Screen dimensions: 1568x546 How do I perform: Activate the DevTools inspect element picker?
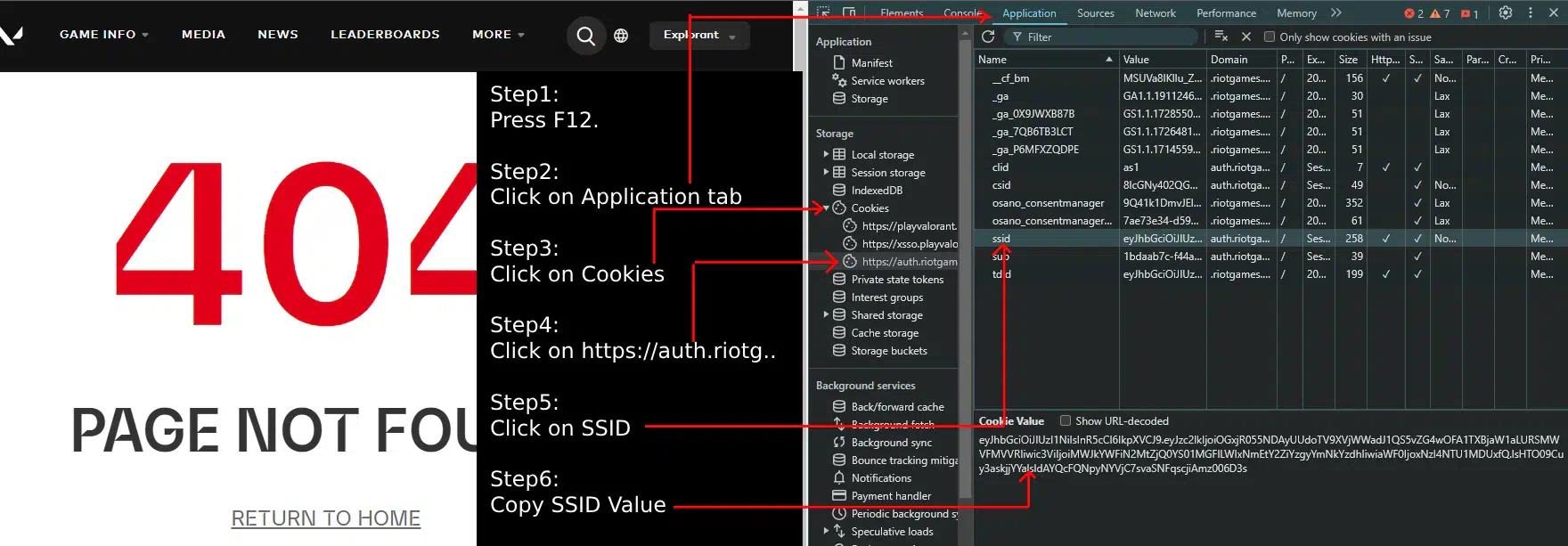pyautogui.click(x=823, y=12)
